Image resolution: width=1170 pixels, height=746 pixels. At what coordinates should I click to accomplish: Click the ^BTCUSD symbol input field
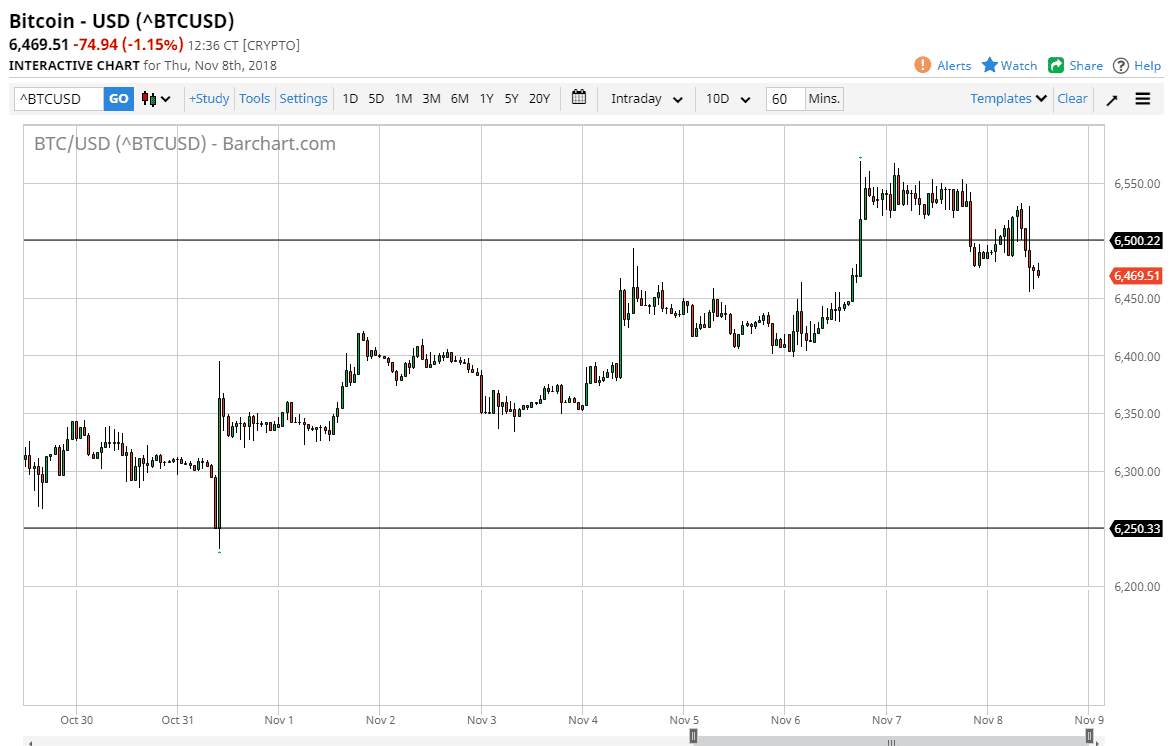click(x=56, y=99)
